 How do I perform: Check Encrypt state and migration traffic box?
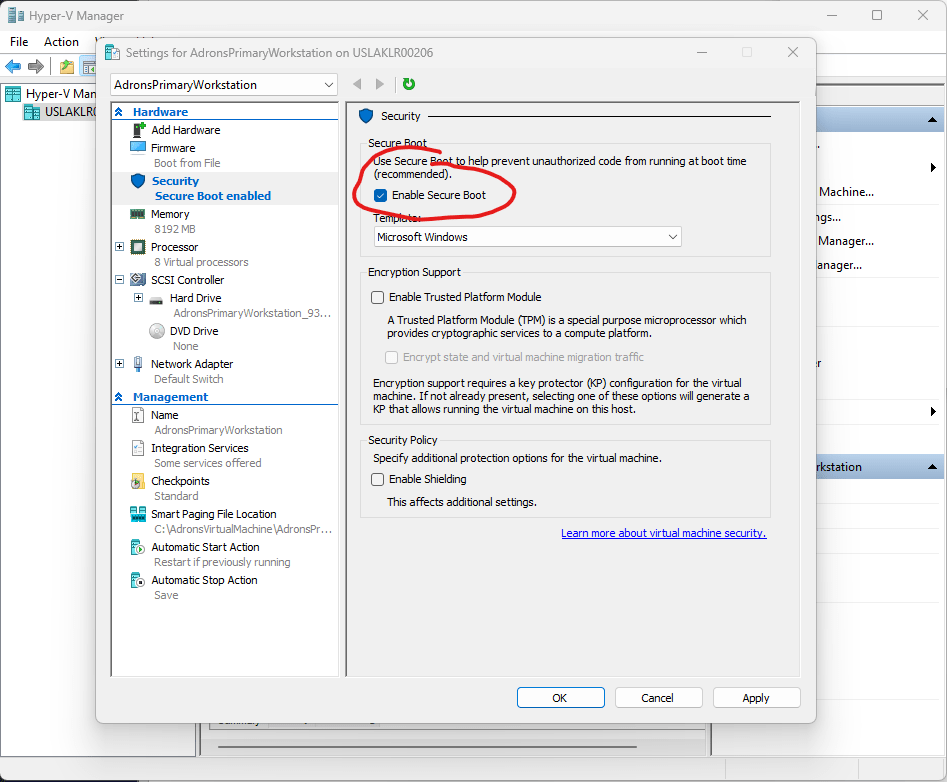[x=391, y=357]
